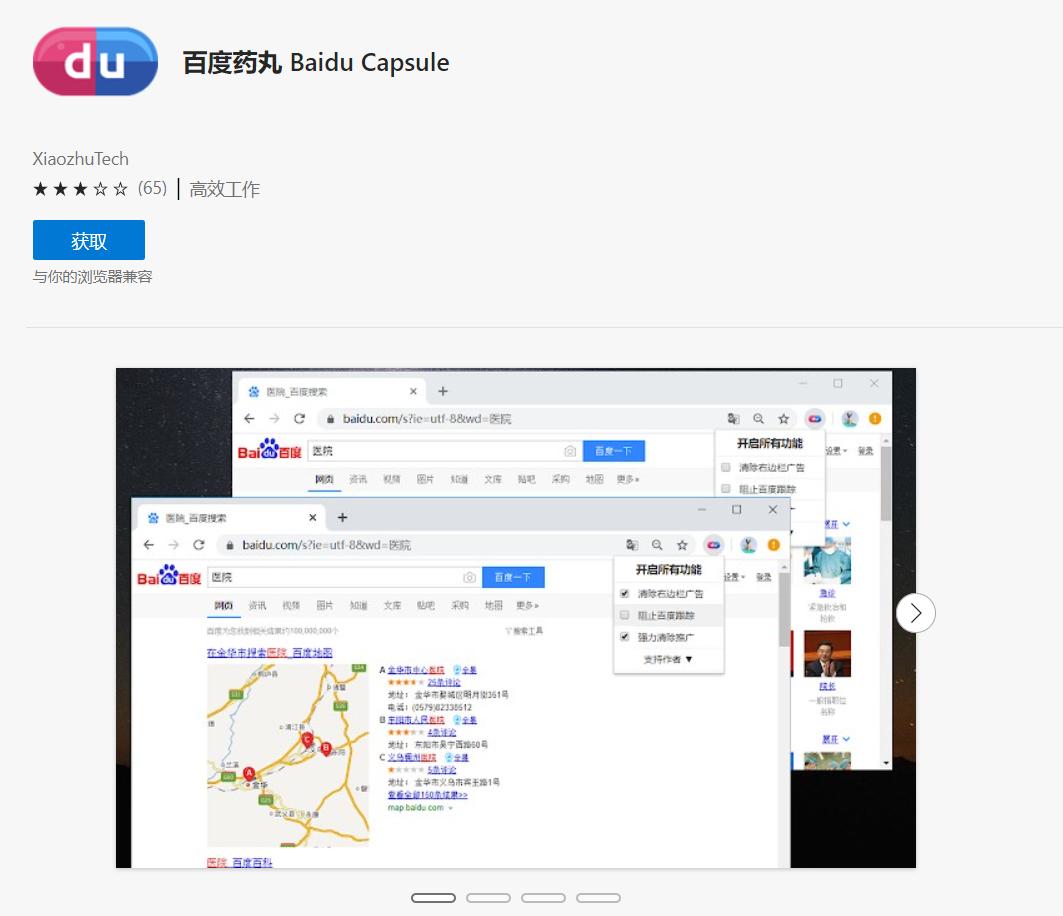Click the browser profile avatar icon

tap(749, 544)
